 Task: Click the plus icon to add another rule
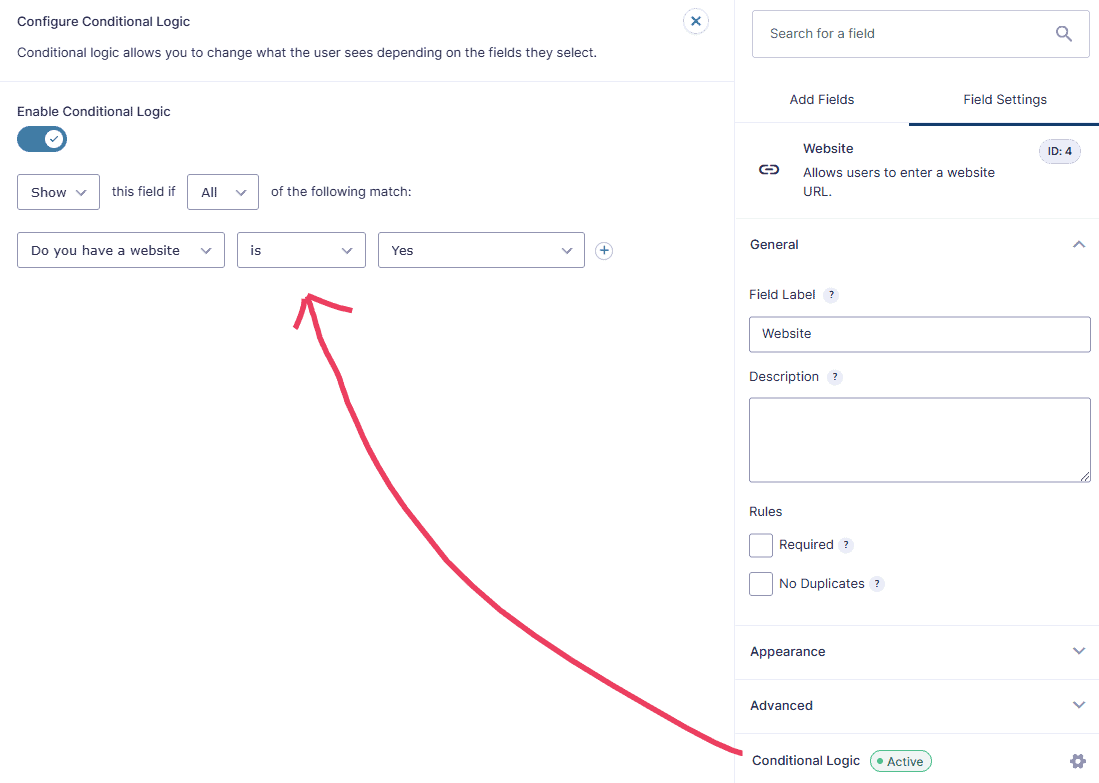603,250
